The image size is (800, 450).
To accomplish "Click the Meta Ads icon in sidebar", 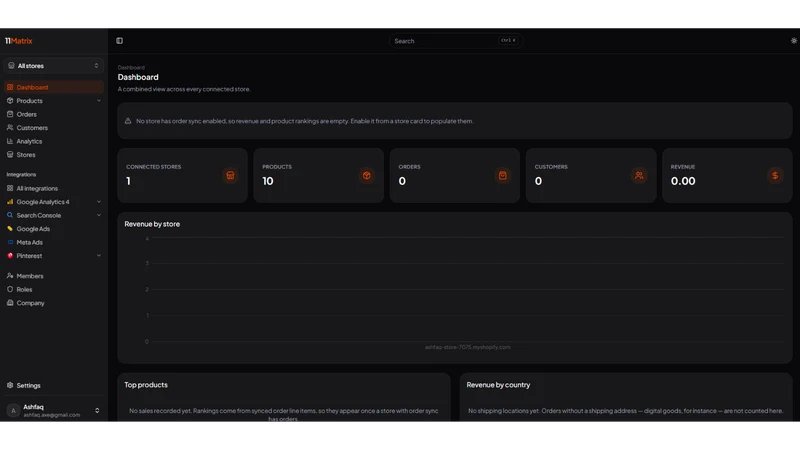I will (10, 242).
